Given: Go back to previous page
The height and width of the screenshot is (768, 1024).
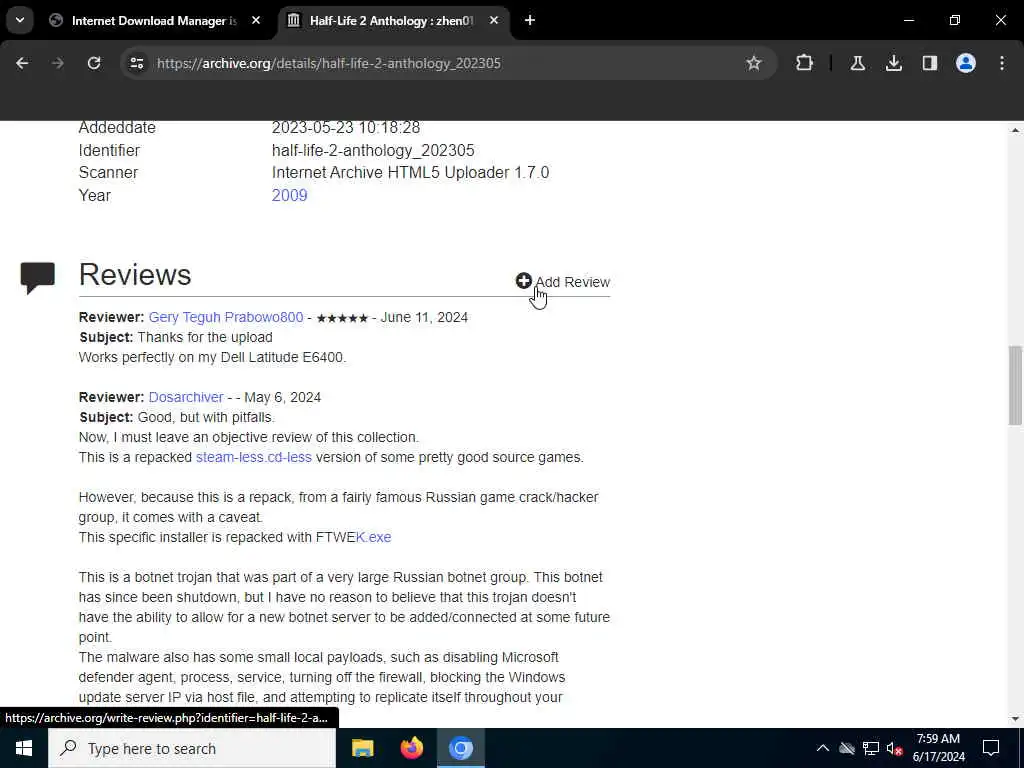Looking at the screenshot, I should coord(22,63).
